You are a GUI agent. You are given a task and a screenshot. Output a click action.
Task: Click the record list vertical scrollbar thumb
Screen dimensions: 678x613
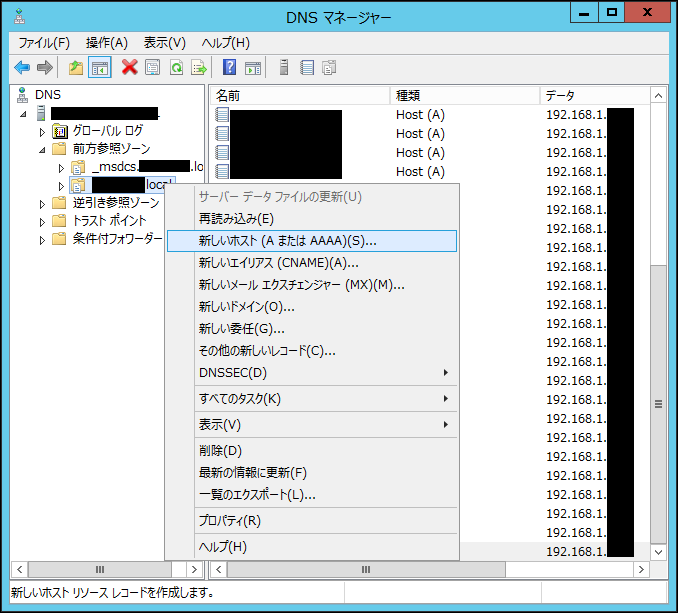[659, 404]
